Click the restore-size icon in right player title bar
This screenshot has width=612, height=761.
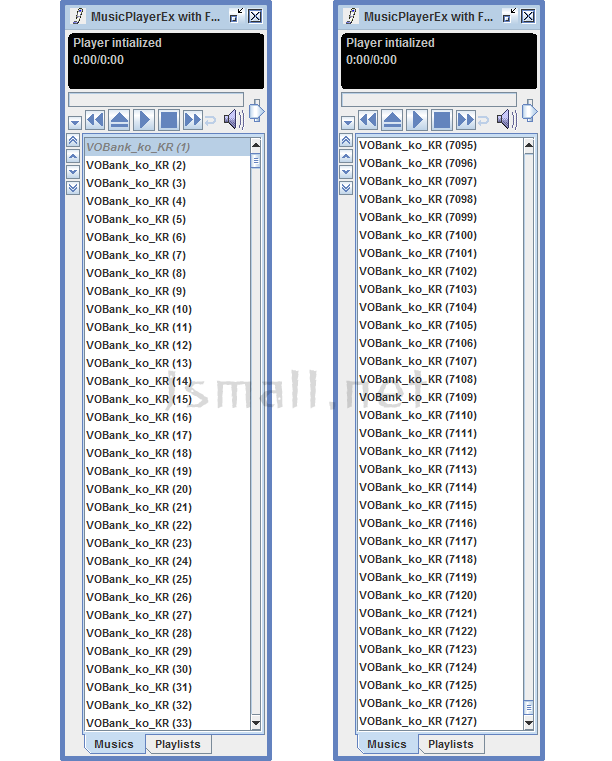[509, 16]
